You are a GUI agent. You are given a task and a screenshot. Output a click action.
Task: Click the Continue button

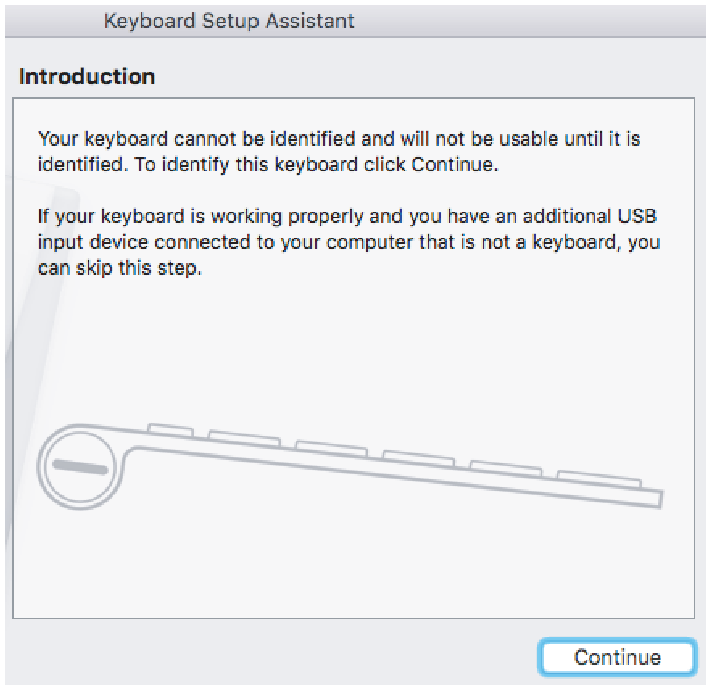click(616, 657)
